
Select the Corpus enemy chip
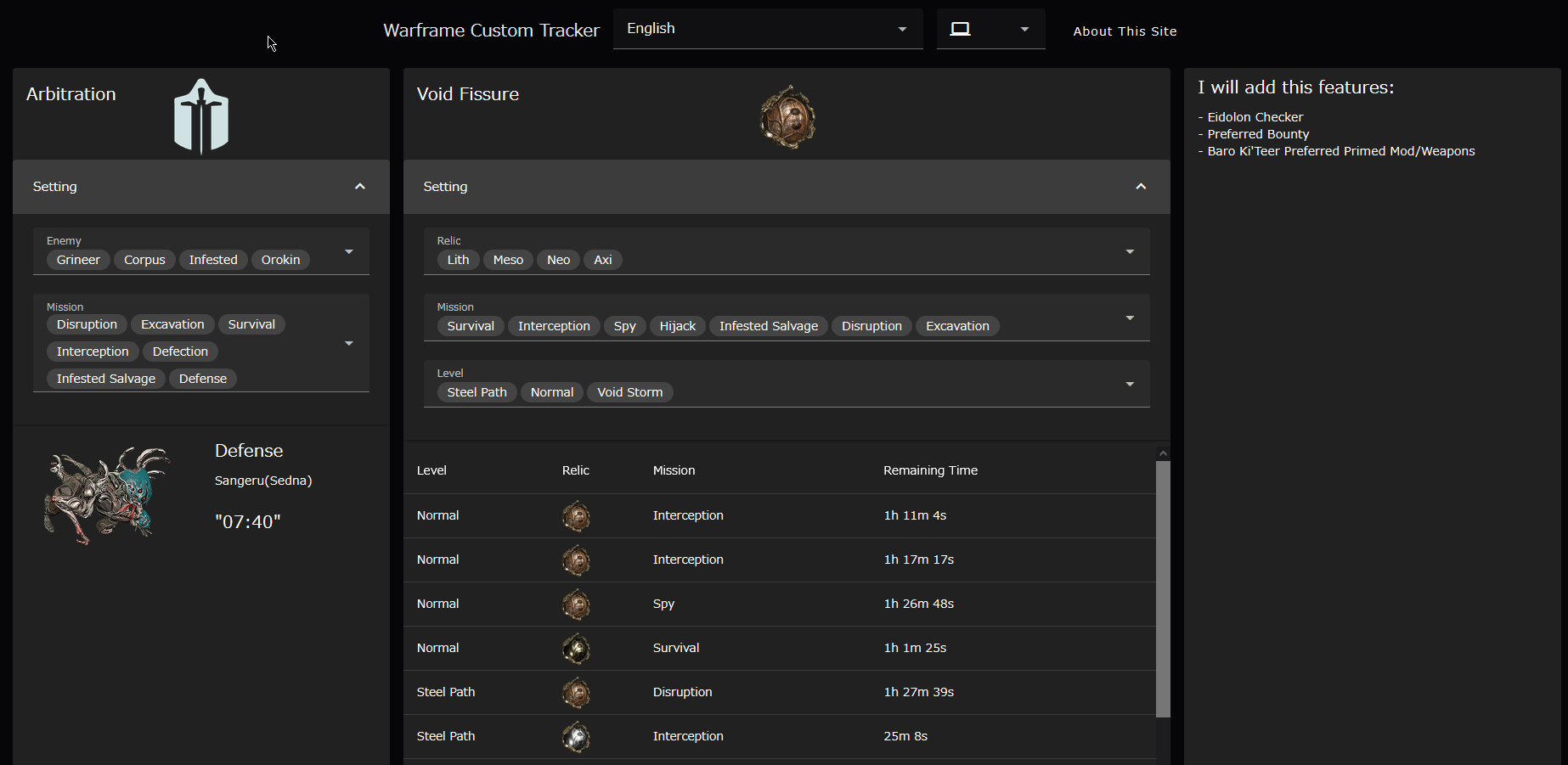coord(144,260)
